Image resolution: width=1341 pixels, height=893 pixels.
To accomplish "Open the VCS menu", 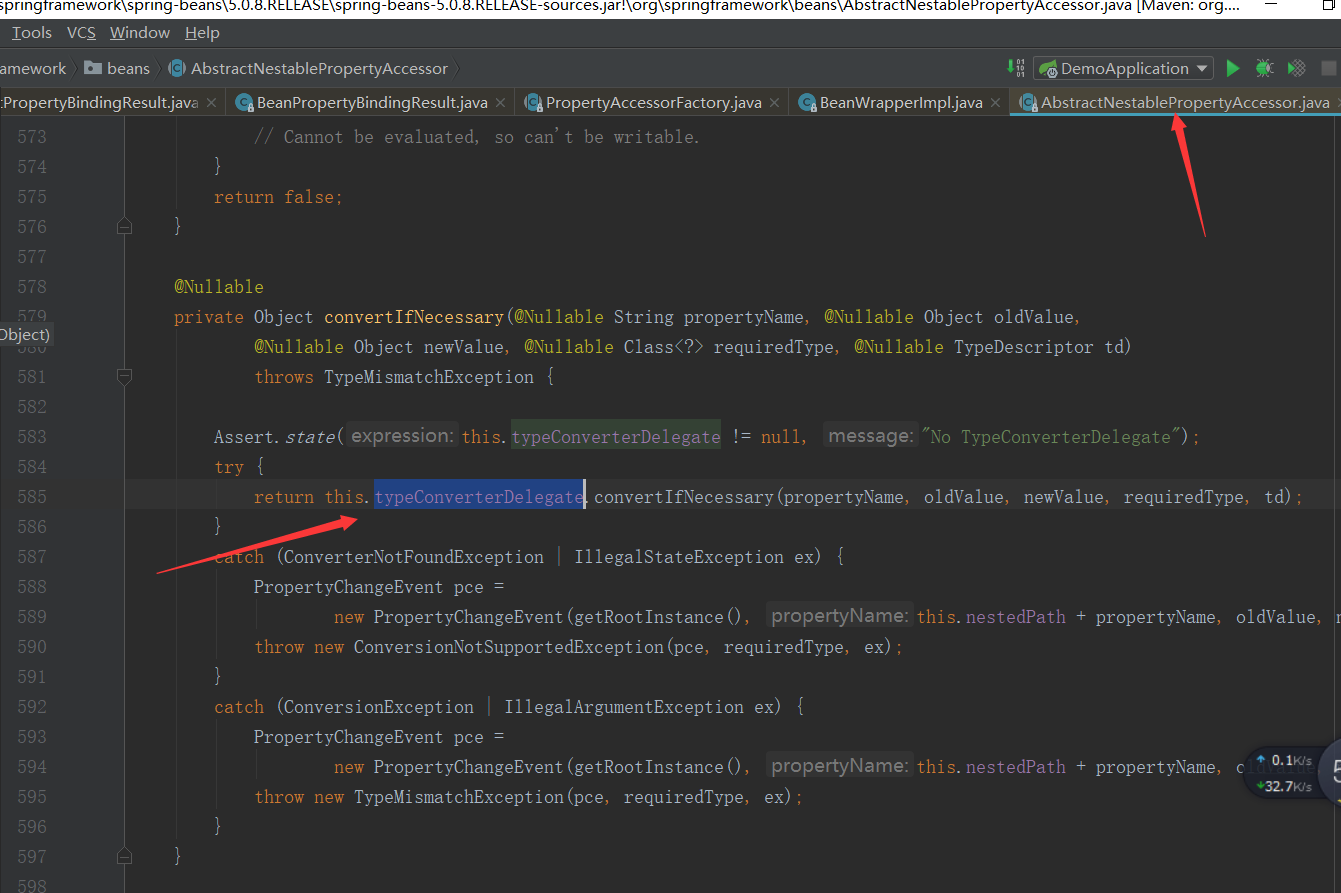I will (81, 33).
